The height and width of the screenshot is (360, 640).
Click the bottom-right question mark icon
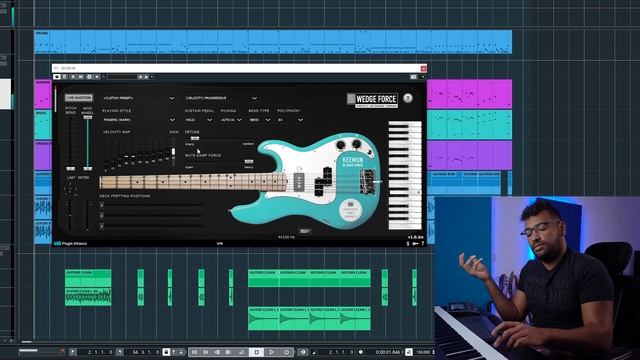[422, 244]
